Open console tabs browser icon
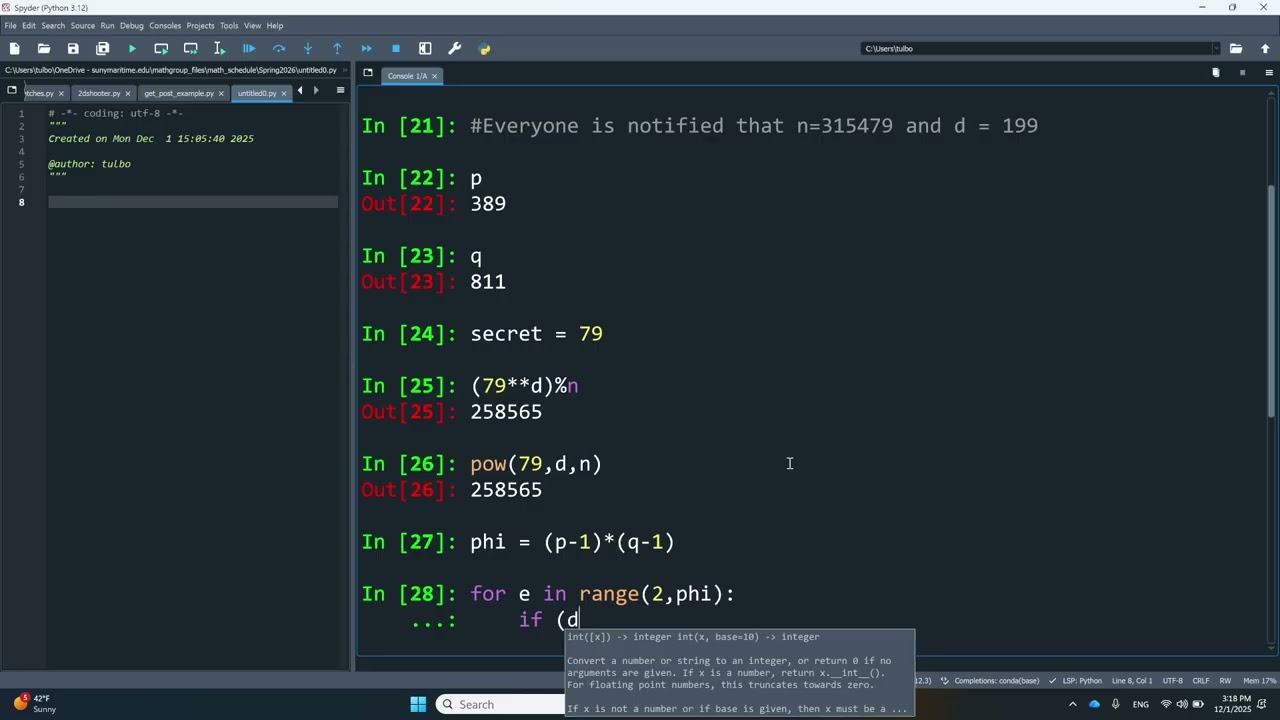 pos(368,73)
